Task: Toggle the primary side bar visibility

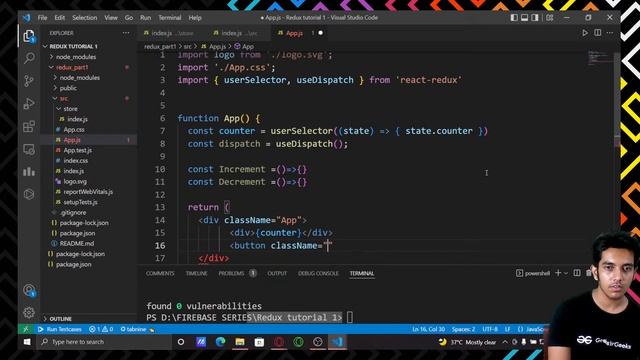Action: tap(514, 18)
